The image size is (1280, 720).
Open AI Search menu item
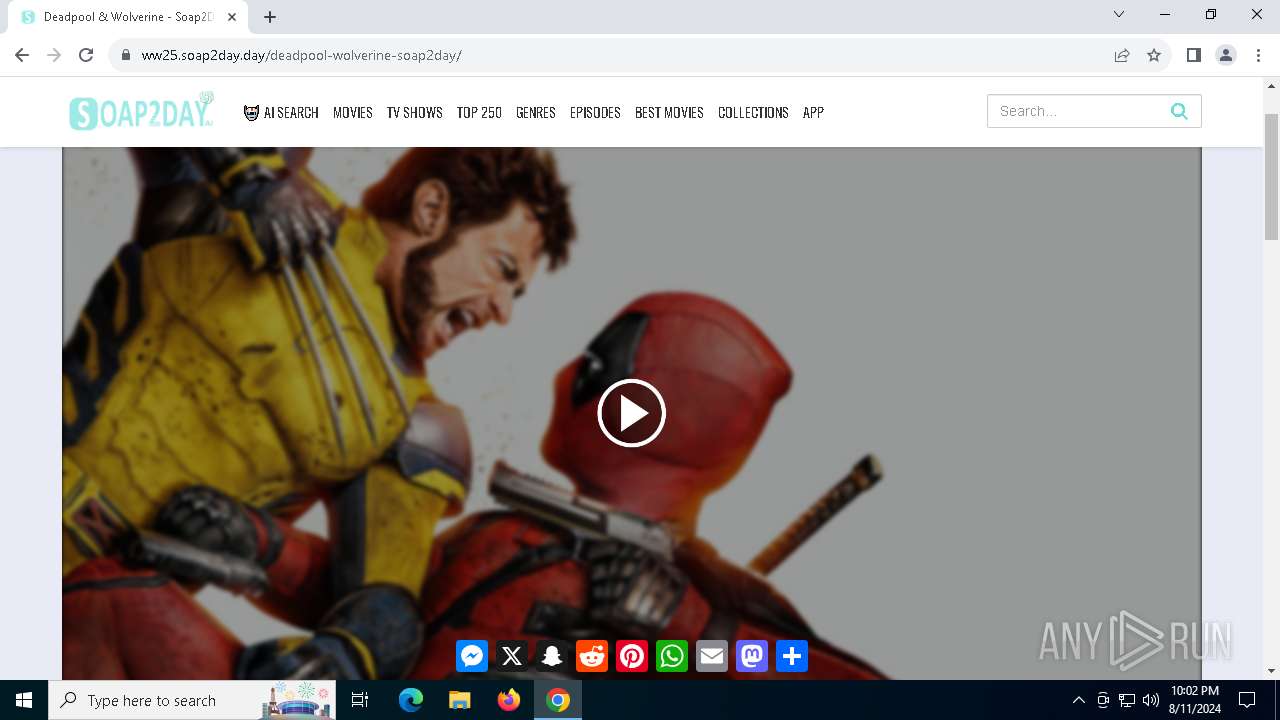coord(281,112)
